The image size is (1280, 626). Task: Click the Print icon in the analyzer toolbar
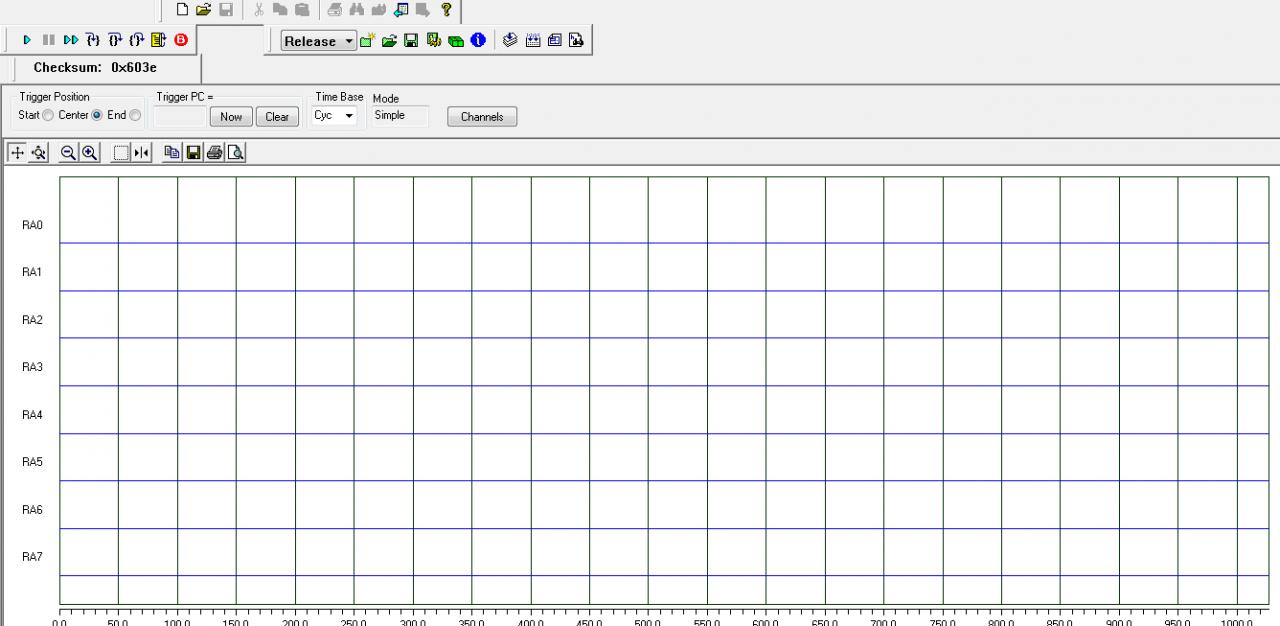point(214,152)
